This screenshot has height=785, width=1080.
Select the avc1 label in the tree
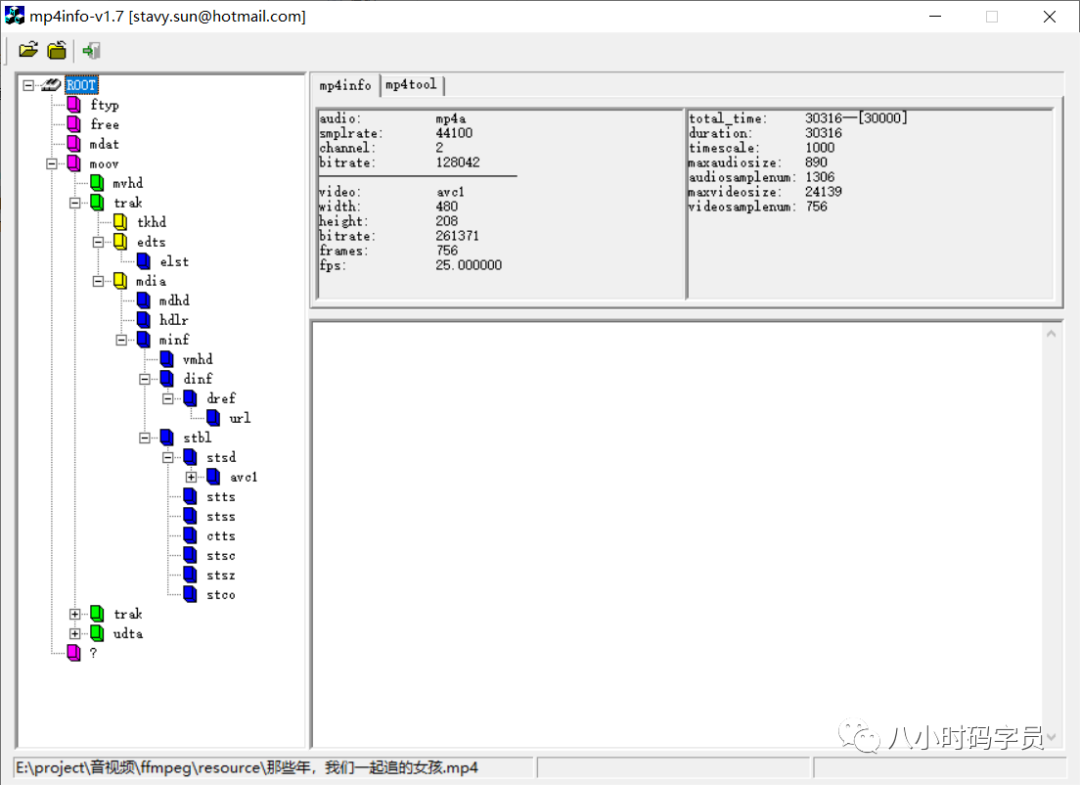coord(244,477)
